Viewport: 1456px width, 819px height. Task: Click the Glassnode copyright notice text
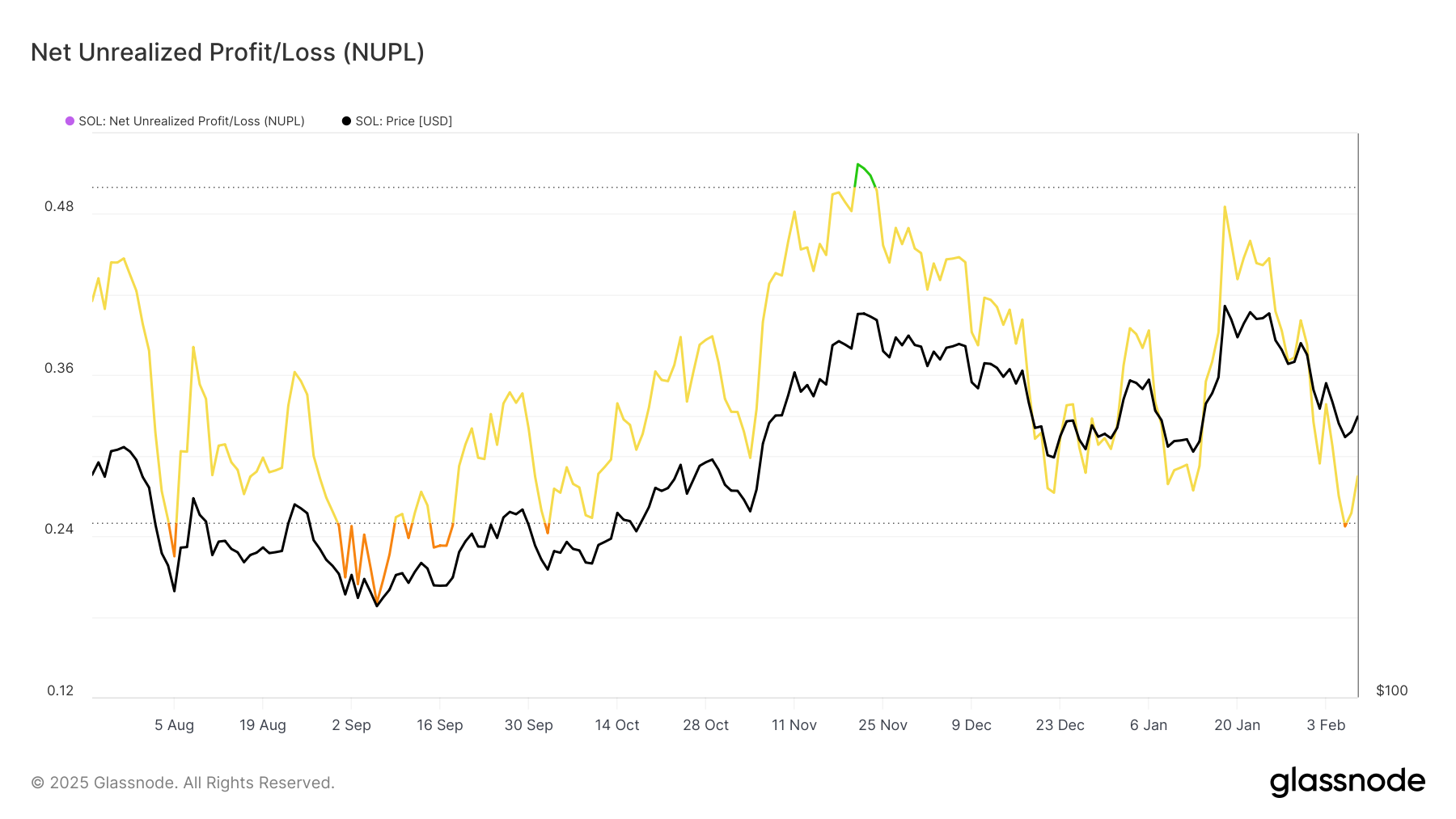coord(183,783)
